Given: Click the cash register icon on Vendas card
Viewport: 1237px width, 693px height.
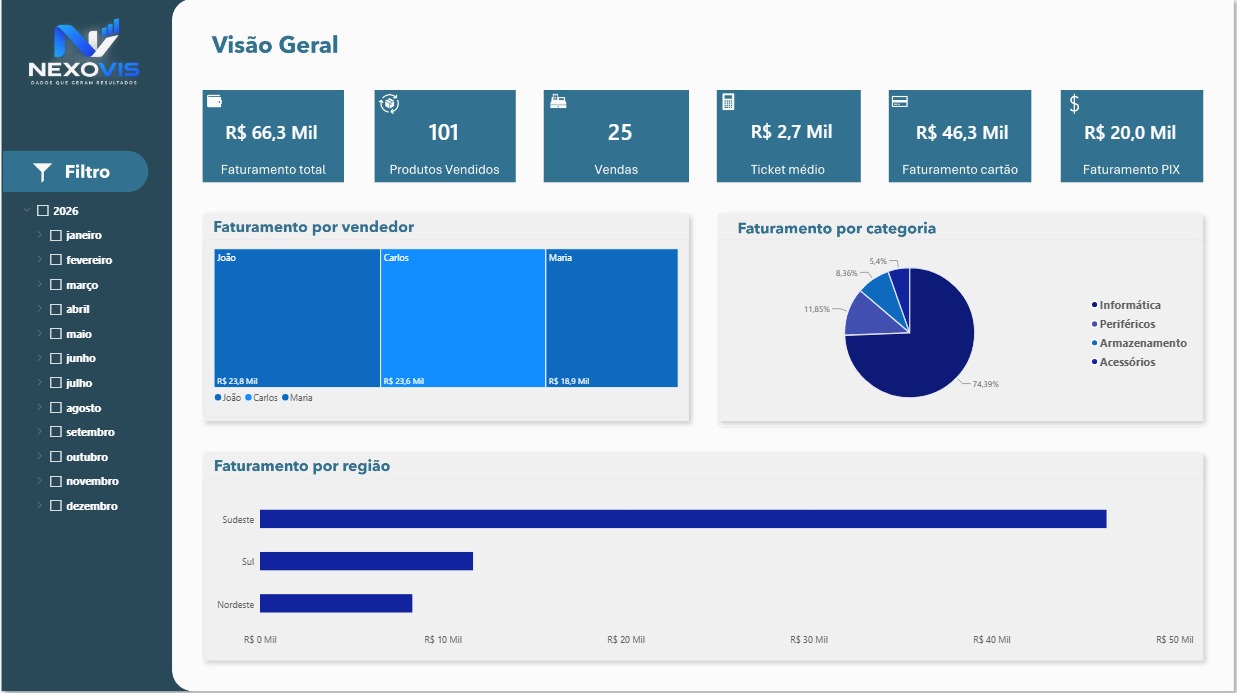Looking at the screenshot, I should 558,102.
